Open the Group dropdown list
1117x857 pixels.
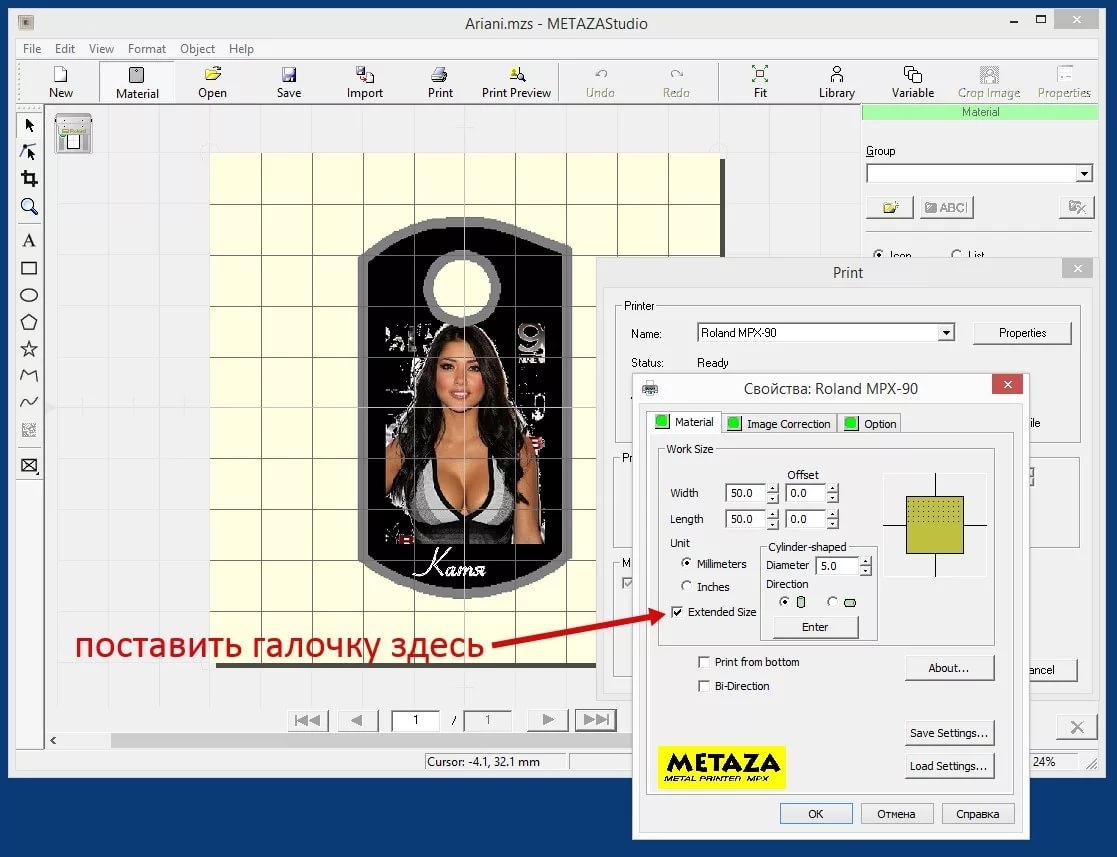pyautogui.click(x=1083, y=174)
